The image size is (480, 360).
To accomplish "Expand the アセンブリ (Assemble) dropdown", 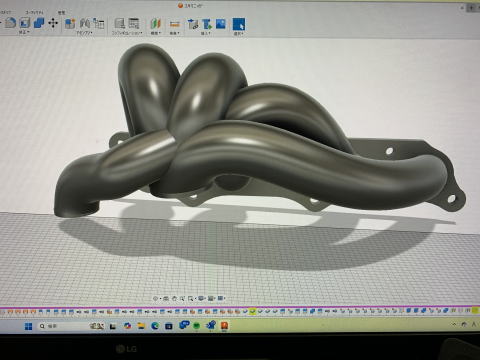I will (x=84, y=33).
